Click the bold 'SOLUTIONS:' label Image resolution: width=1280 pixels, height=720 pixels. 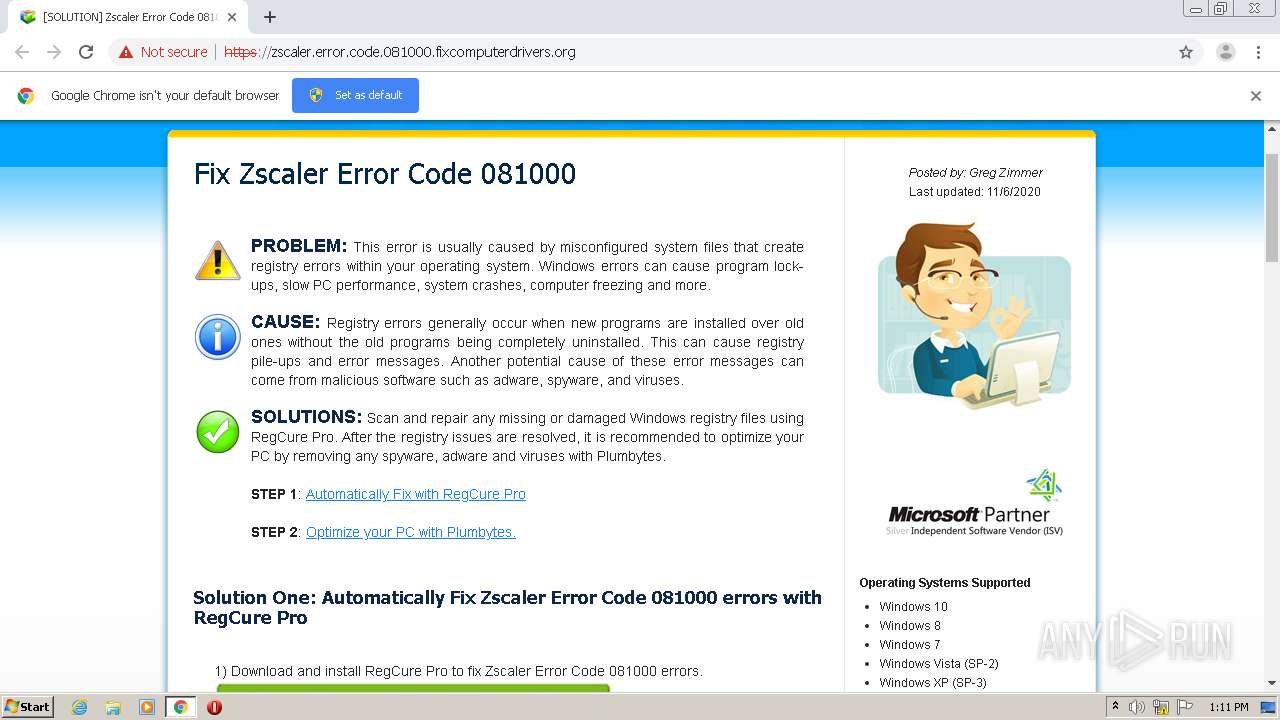(306, 417)
